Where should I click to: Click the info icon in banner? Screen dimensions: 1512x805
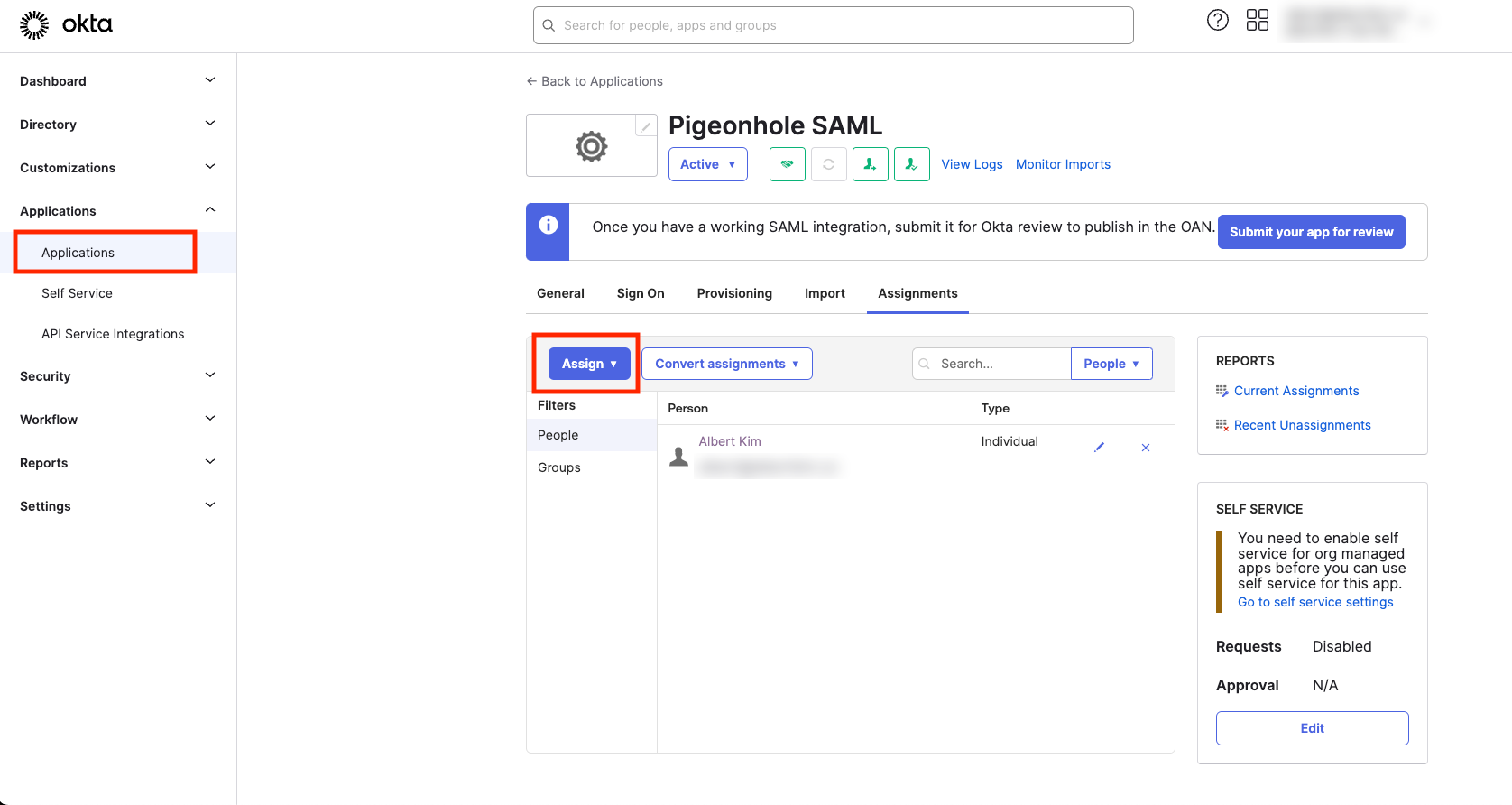click(549, 226)
